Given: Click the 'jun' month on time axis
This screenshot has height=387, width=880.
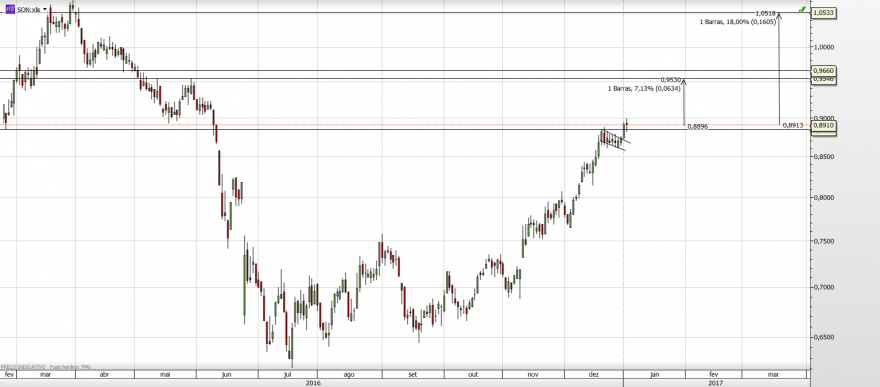Looking at the screenshot, I should [x=226, y=374].
